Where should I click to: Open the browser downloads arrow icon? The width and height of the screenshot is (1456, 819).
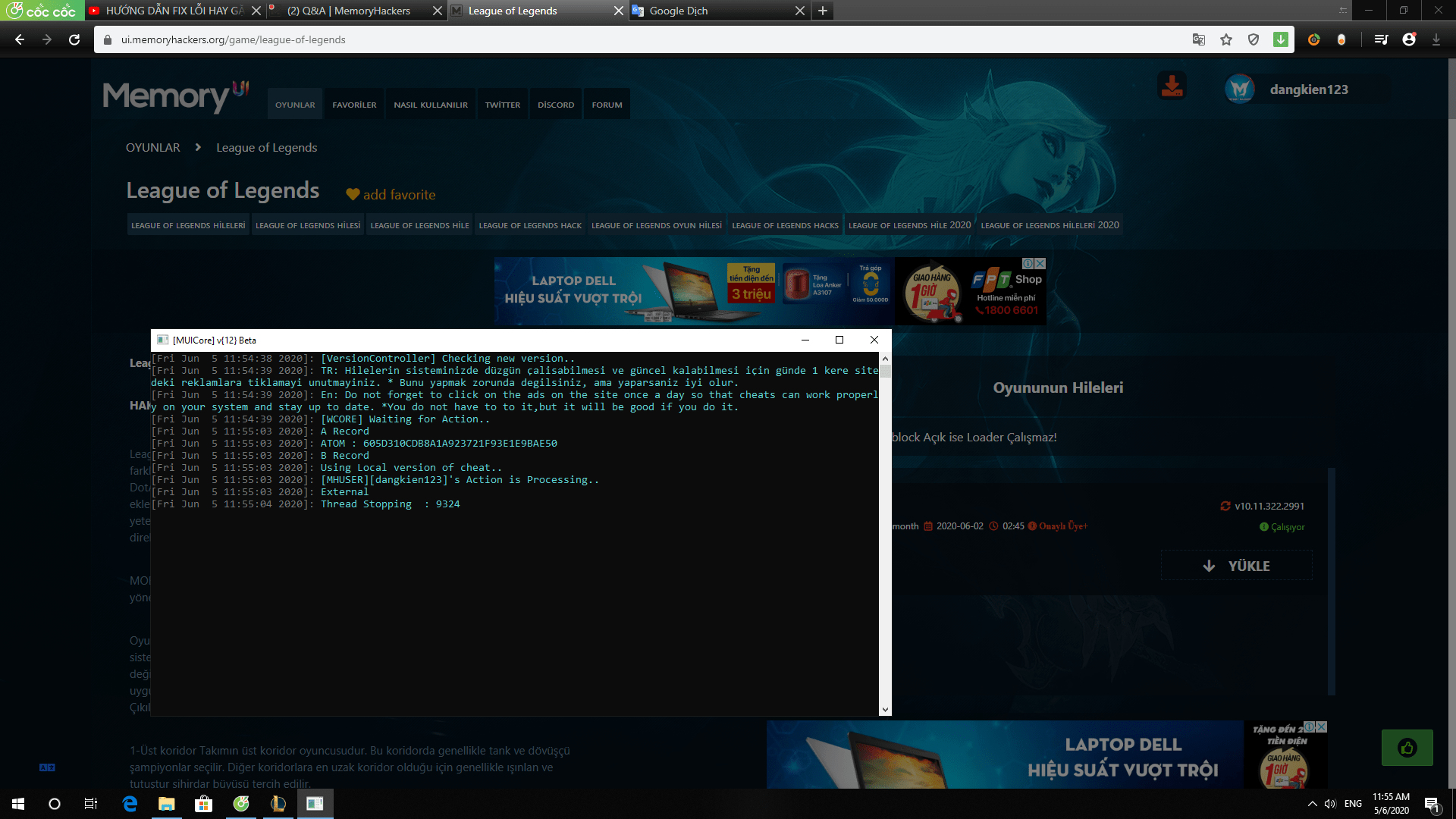pos(1436,39)
